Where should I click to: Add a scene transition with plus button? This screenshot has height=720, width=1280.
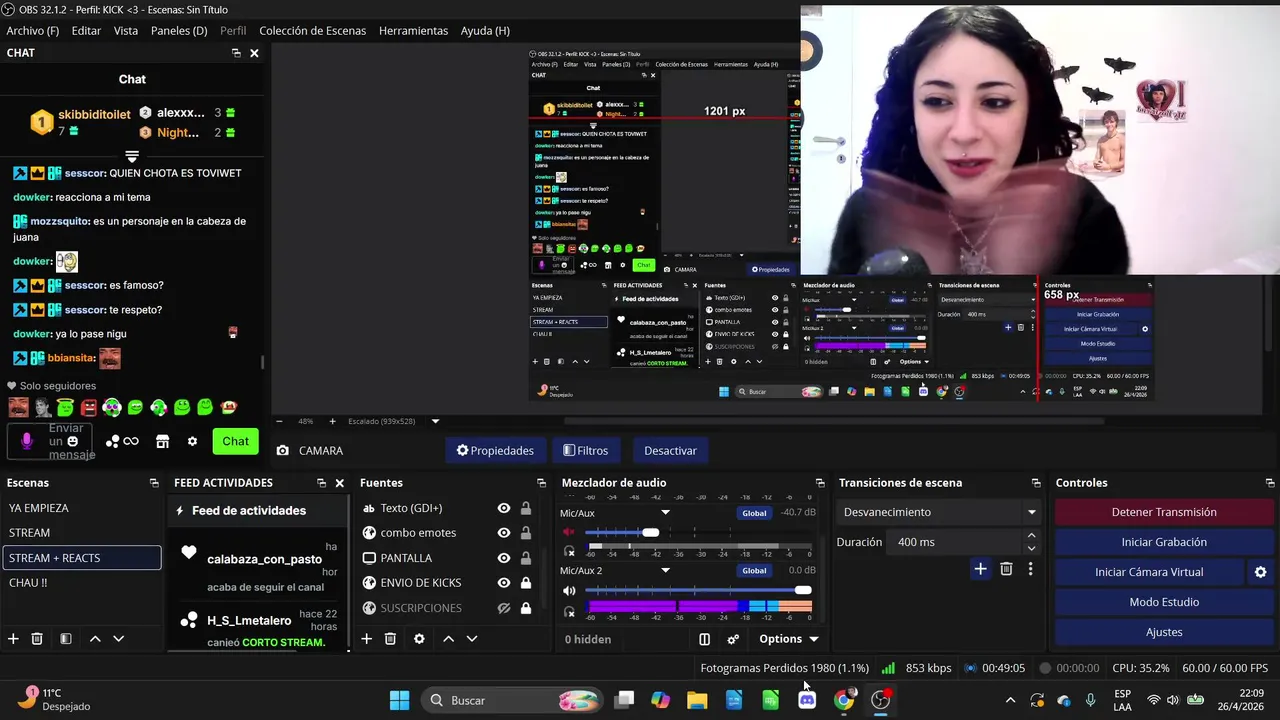(981, 569)
